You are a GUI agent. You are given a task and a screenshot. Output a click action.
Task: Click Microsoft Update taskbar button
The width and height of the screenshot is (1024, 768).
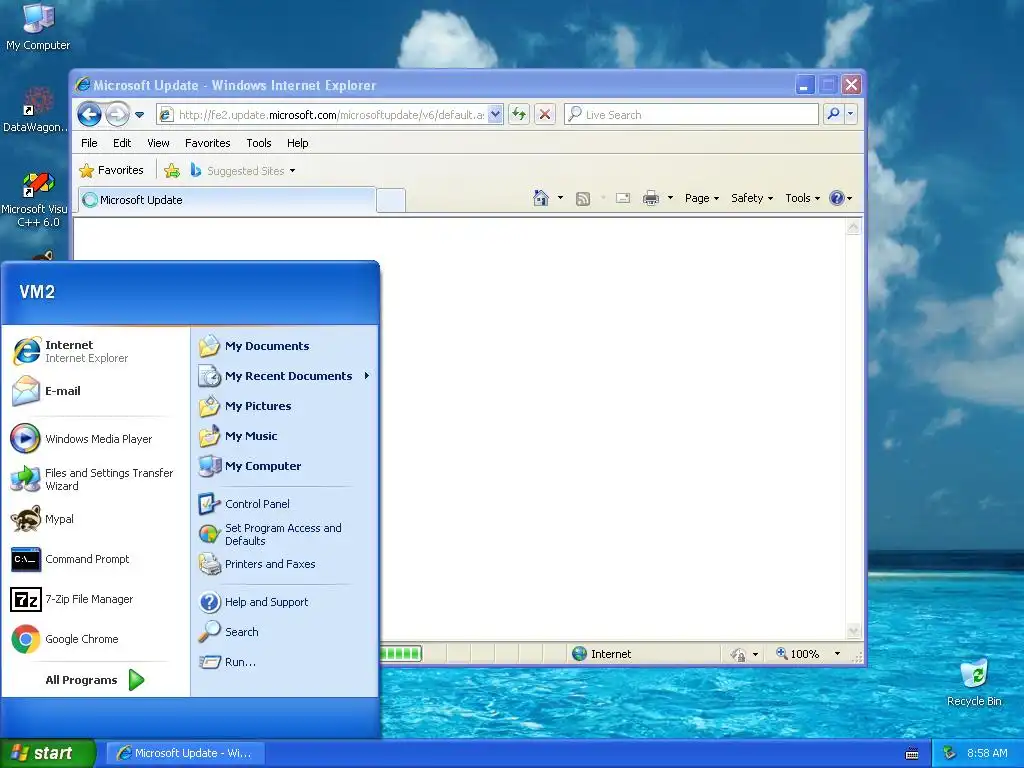[185, 753]
